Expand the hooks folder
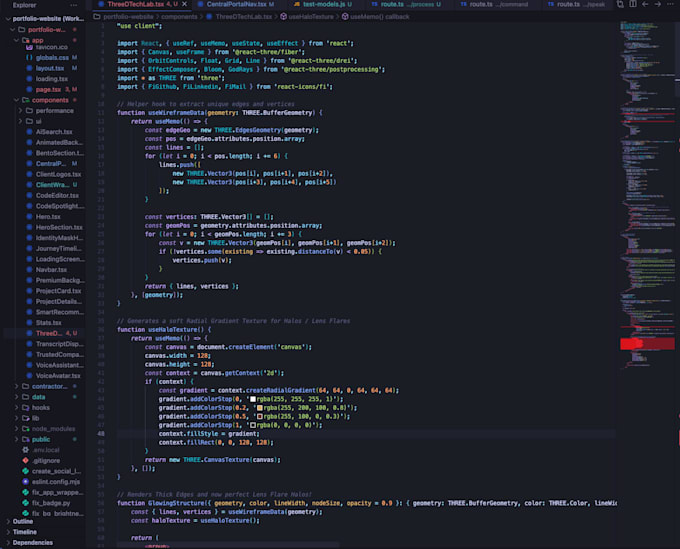680x549 pixels. [16, 407]
